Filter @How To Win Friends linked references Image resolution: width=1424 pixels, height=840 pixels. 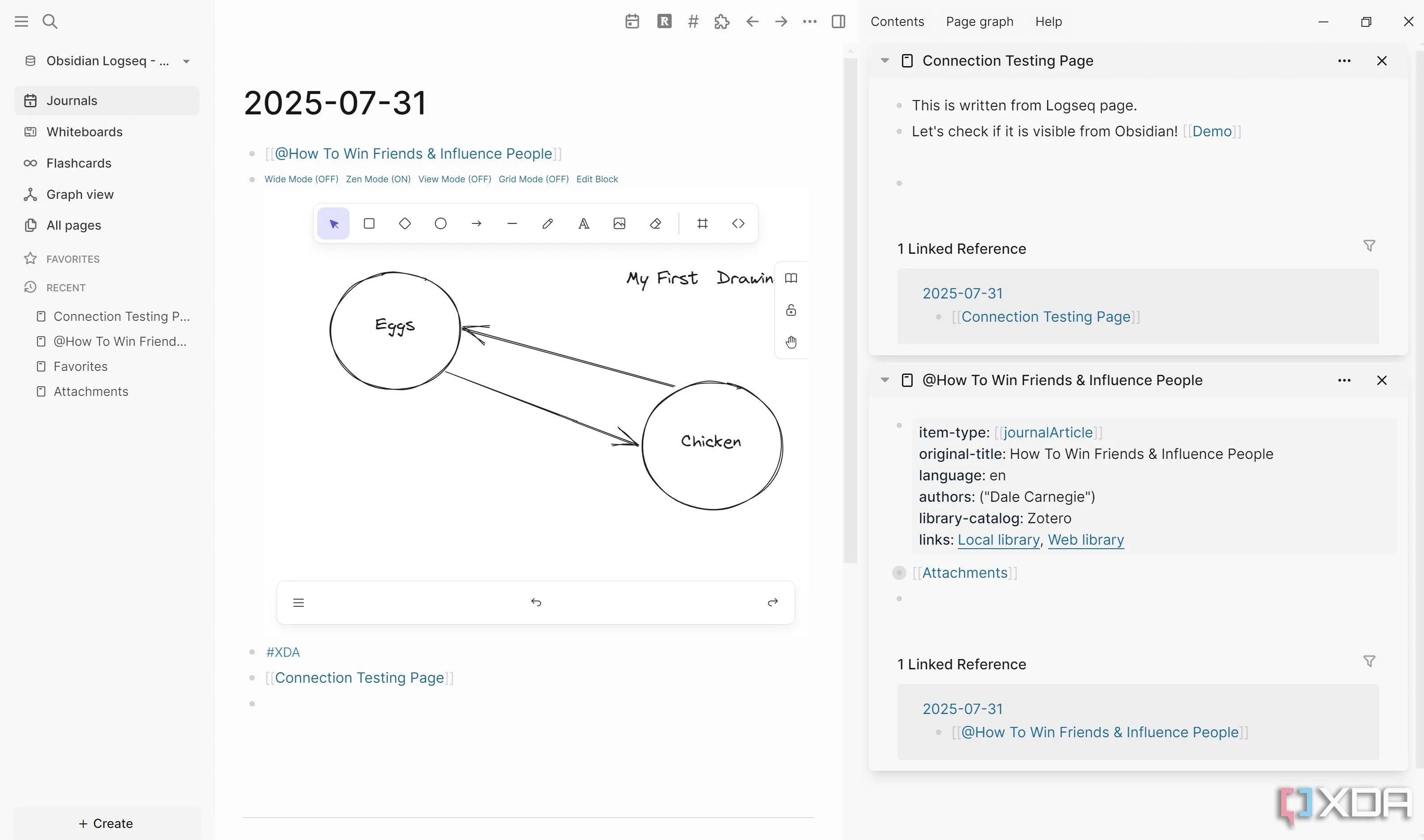(1369, 661)
